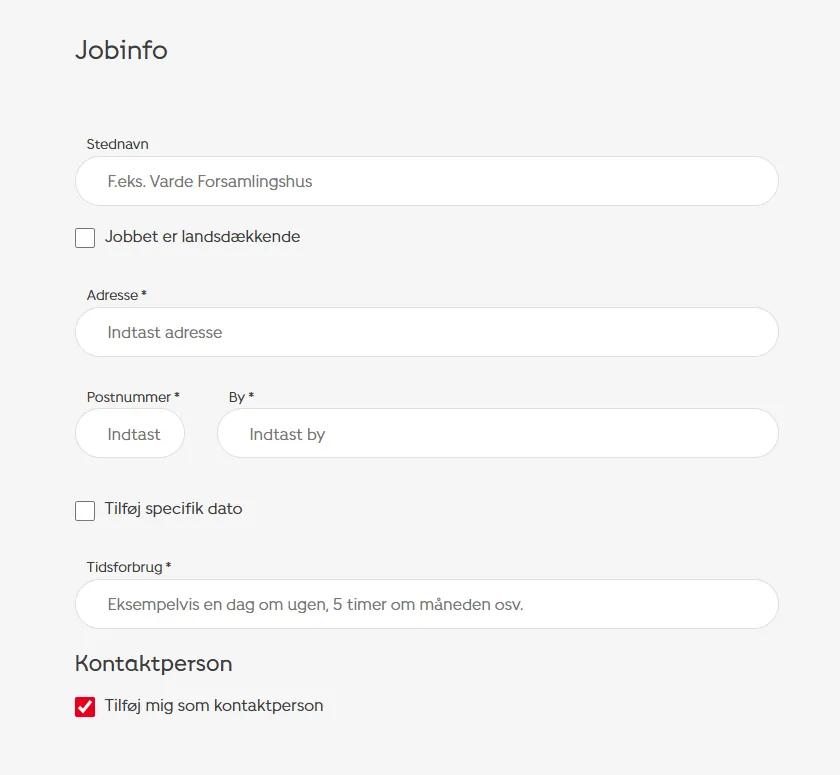Click the Jobinfo section heading

pyautogui.click(x=121, y=50)
